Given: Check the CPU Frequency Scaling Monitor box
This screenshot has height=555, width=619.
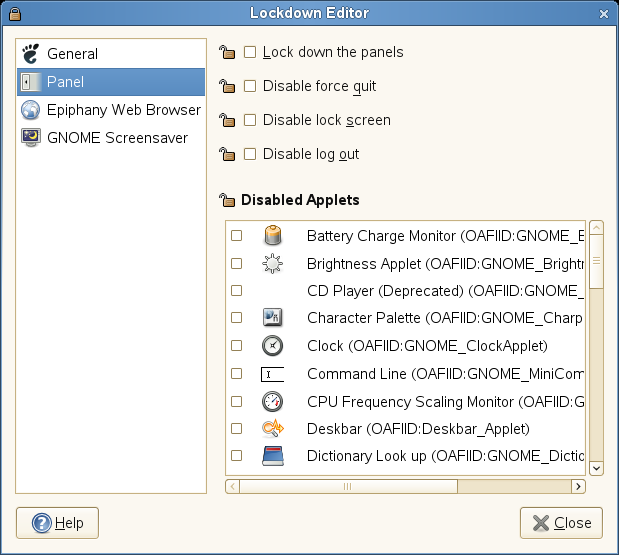Looking at the screenshot, I should 236,401.
